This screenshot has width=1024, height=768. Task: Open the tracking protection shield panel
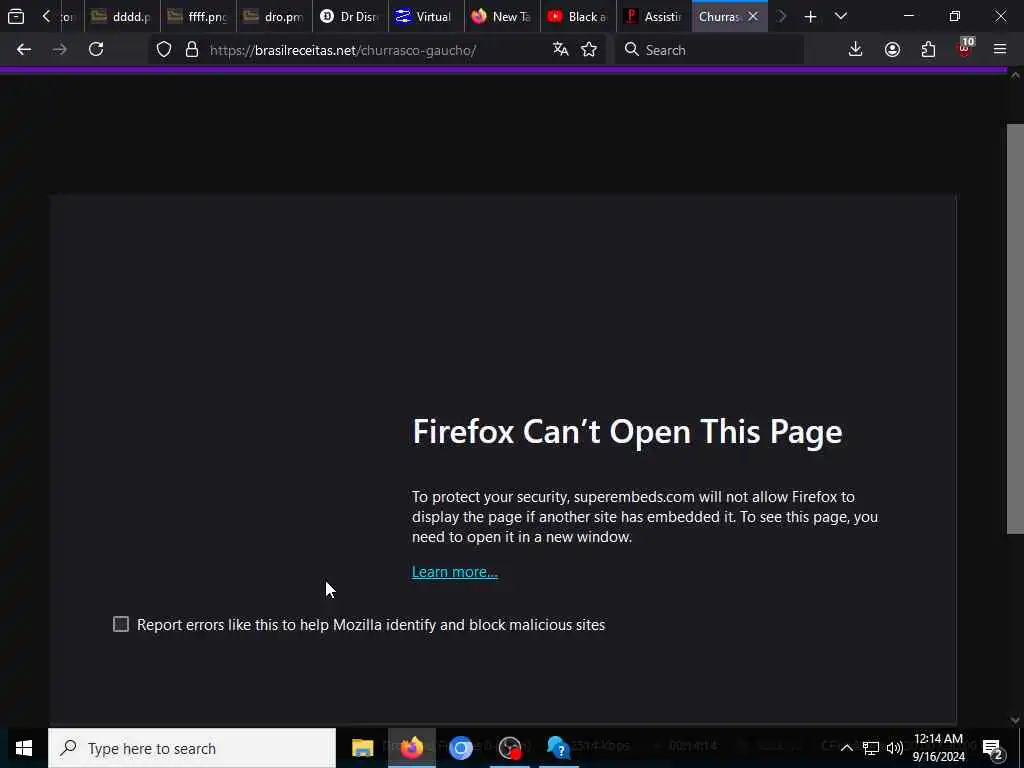[x=164, y=50]
